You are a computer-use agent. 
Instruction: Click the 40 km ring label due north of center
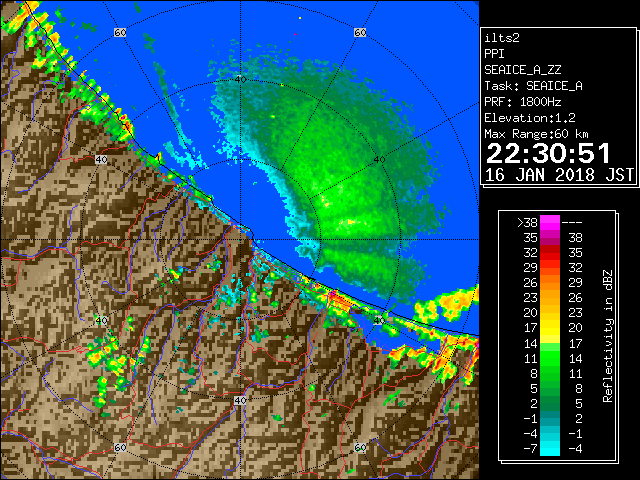click(x=240, y=80)
